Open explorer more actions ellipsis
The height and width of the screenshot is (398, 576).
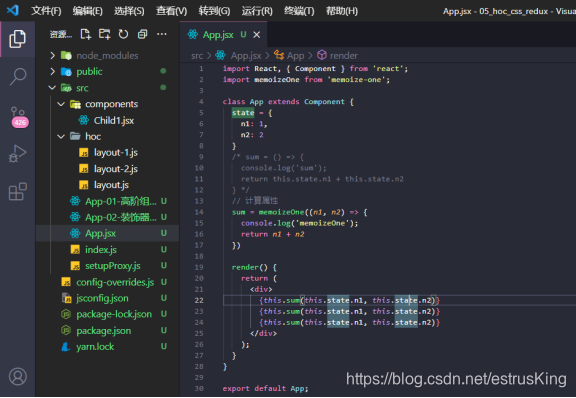tap(162, 34)
